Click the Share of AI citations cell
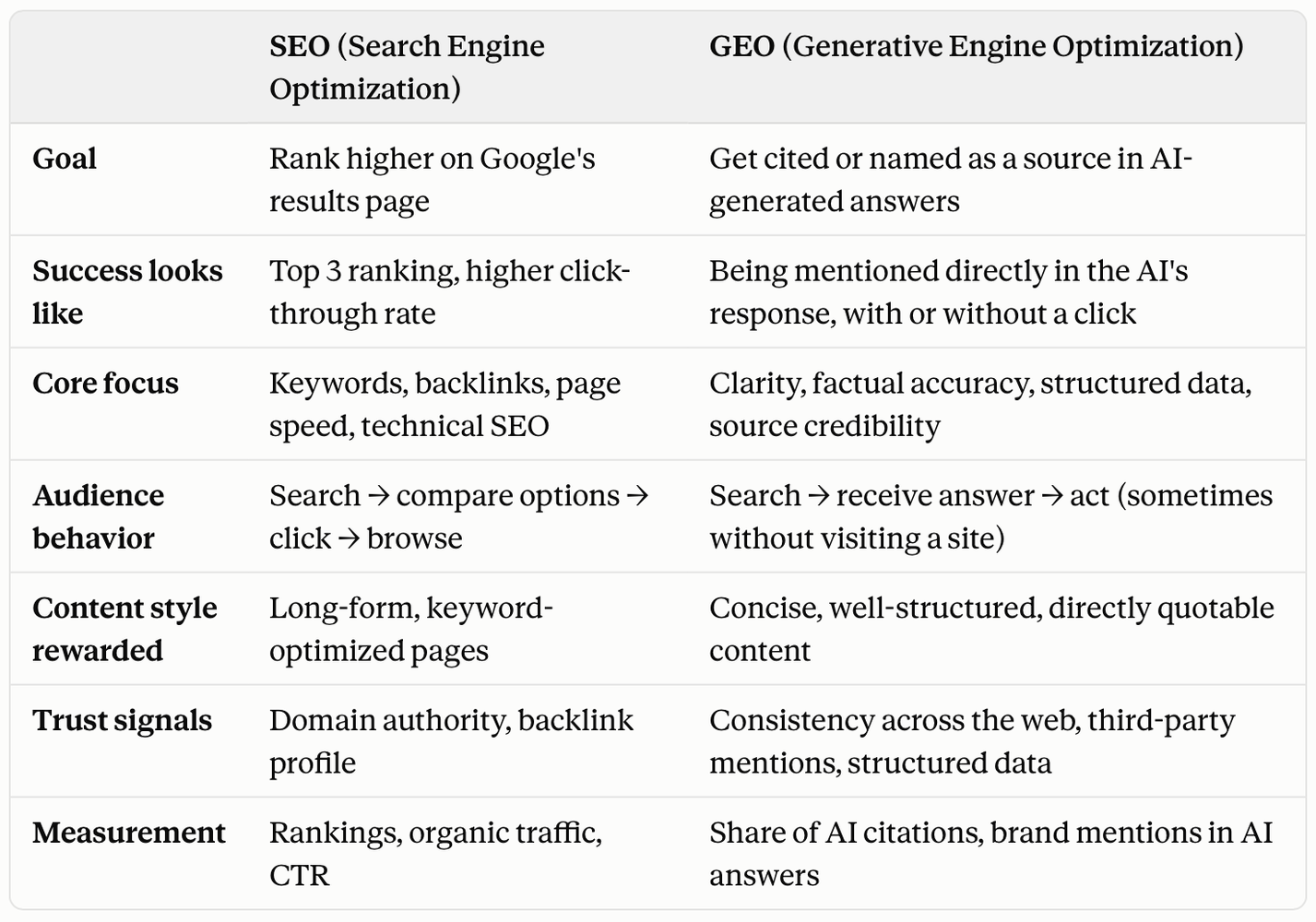The image size is (1316, 922). pos(990,855)
